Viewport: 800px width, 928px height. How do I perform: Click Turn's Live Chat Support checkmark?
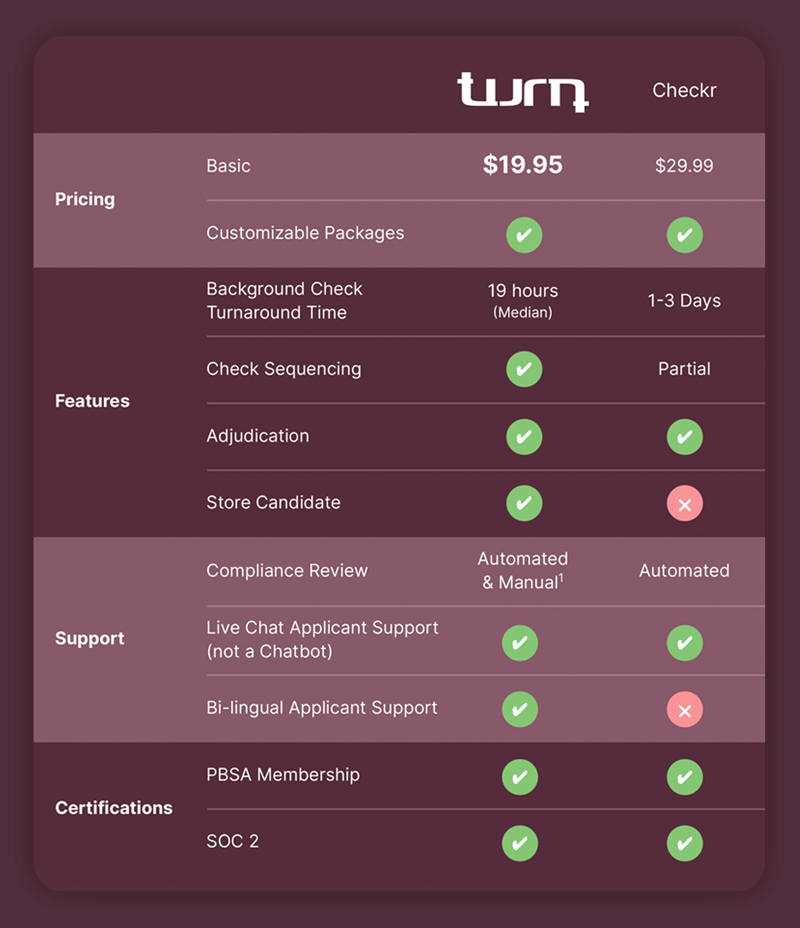pyautogui.click(x=520, y=643)
